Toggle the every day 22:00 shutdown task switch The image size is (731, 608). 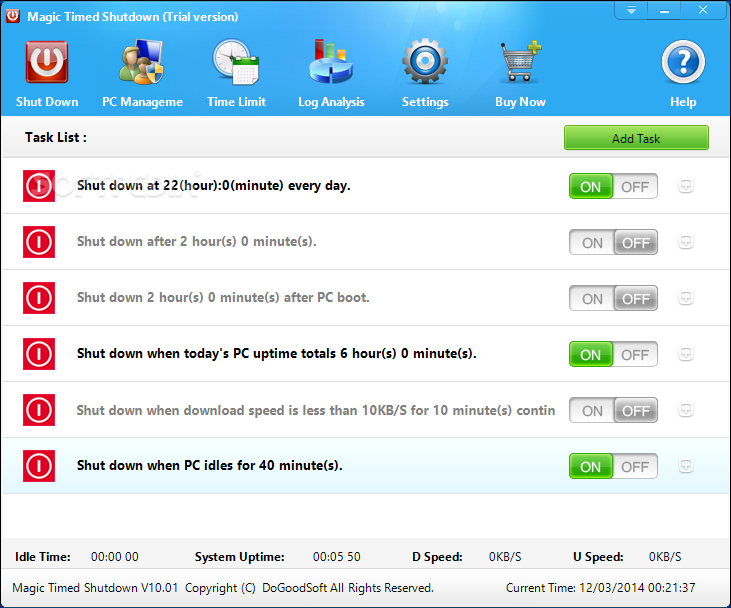[613, 187]
